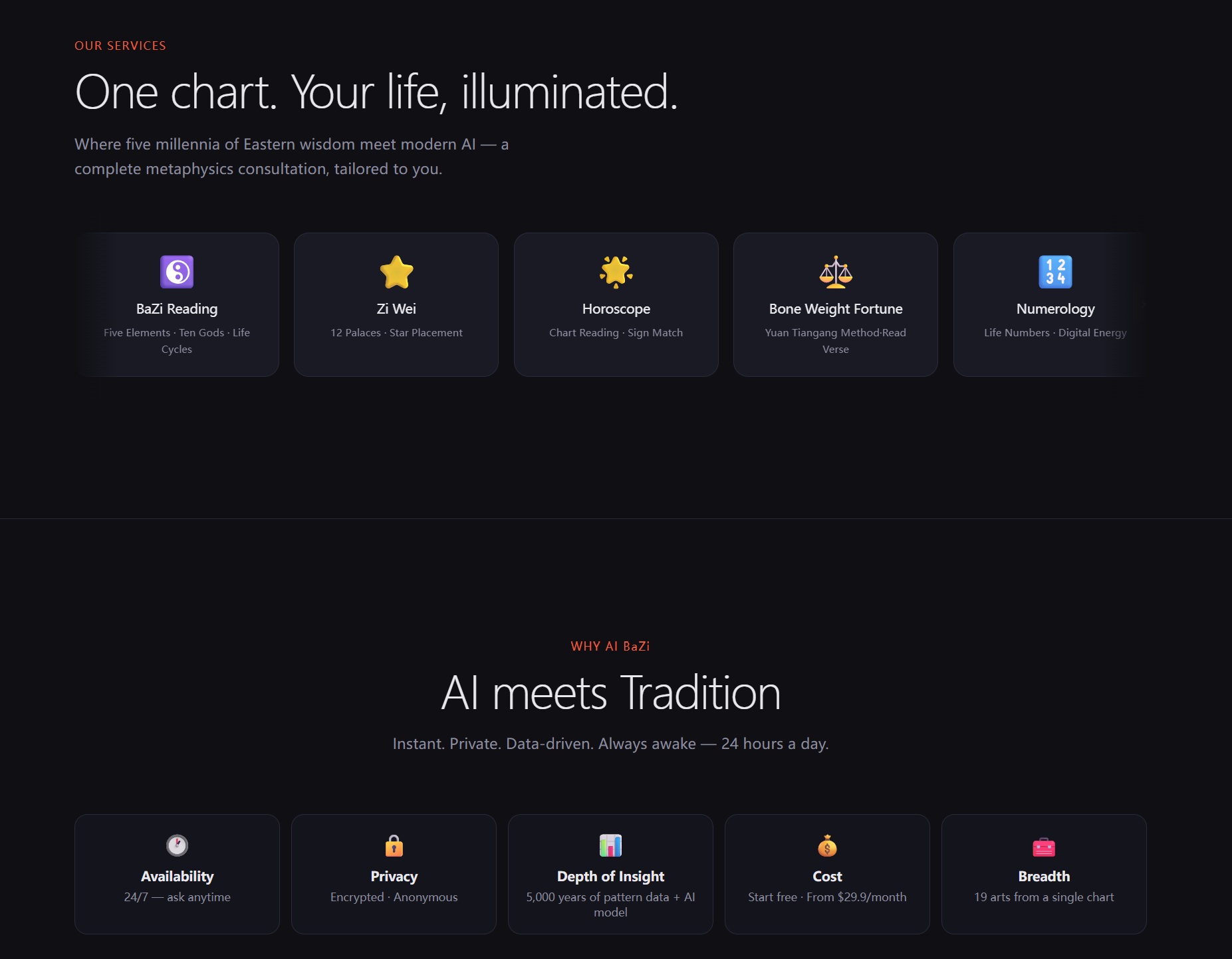
Task: Click the Numerology 1234 icon
Action: point(1056,272)
